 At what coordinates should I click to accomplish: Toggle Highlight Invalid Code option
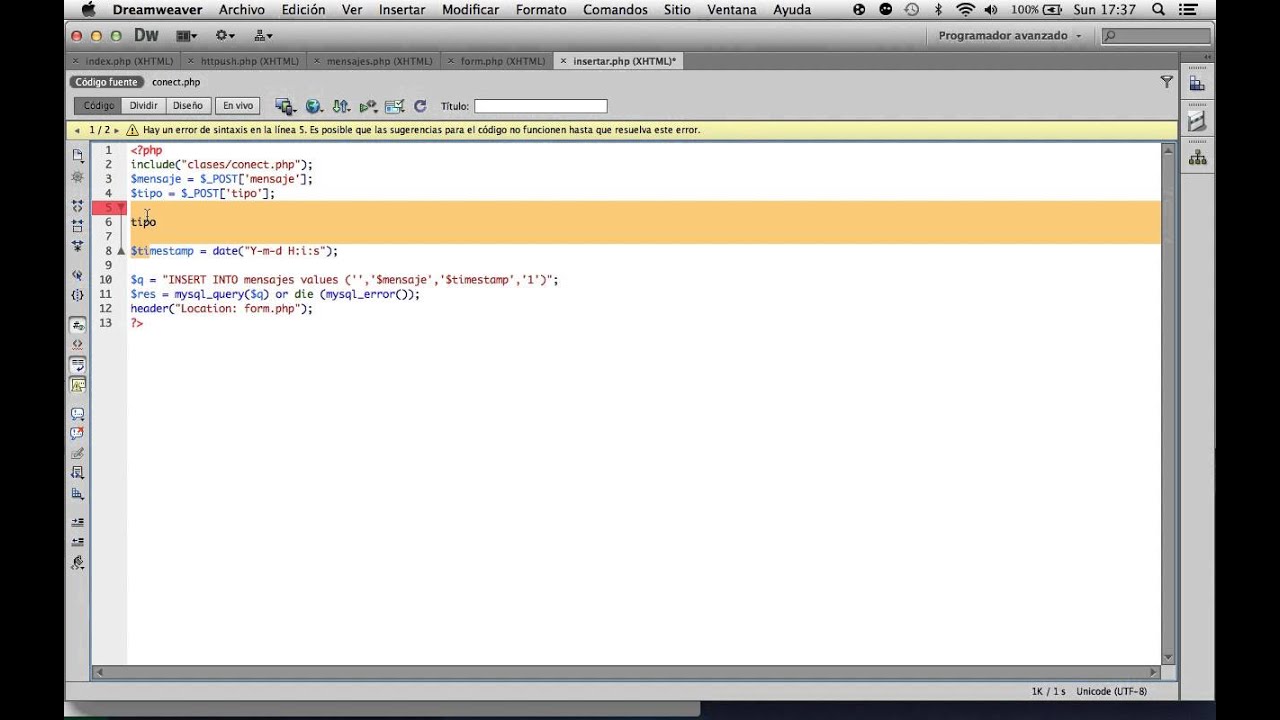tap(77, 344)
